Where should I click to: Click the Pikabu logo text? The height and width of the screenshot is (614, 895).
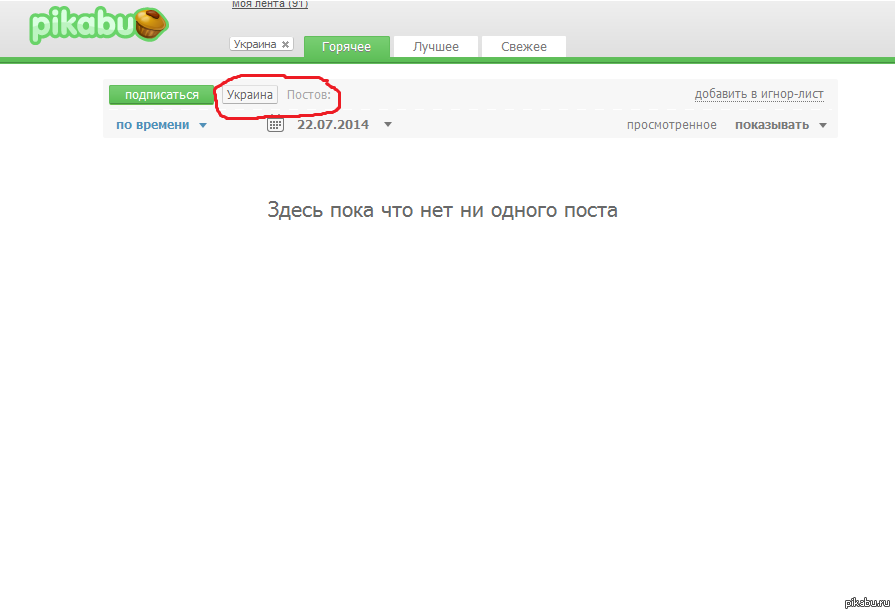coord(82,25)
